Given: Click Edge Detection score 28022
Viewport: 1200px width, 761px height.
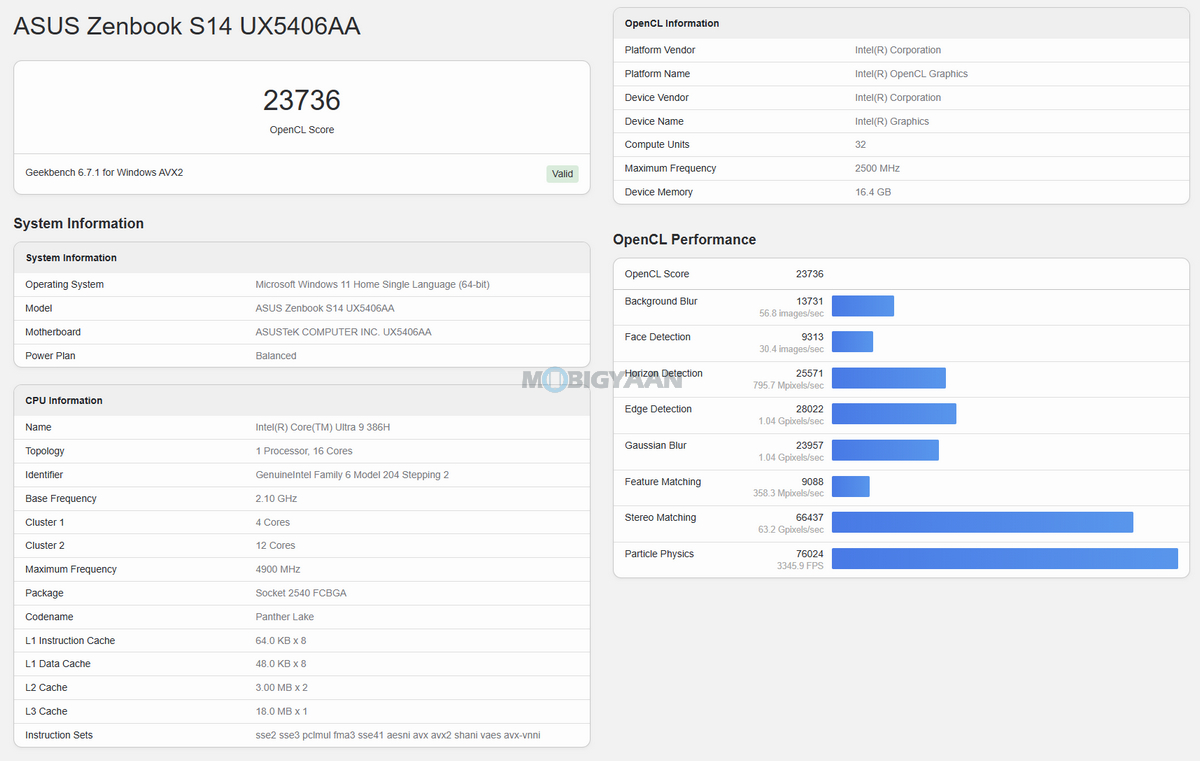Looking at the screenshot, I should (x=810, y=409).
